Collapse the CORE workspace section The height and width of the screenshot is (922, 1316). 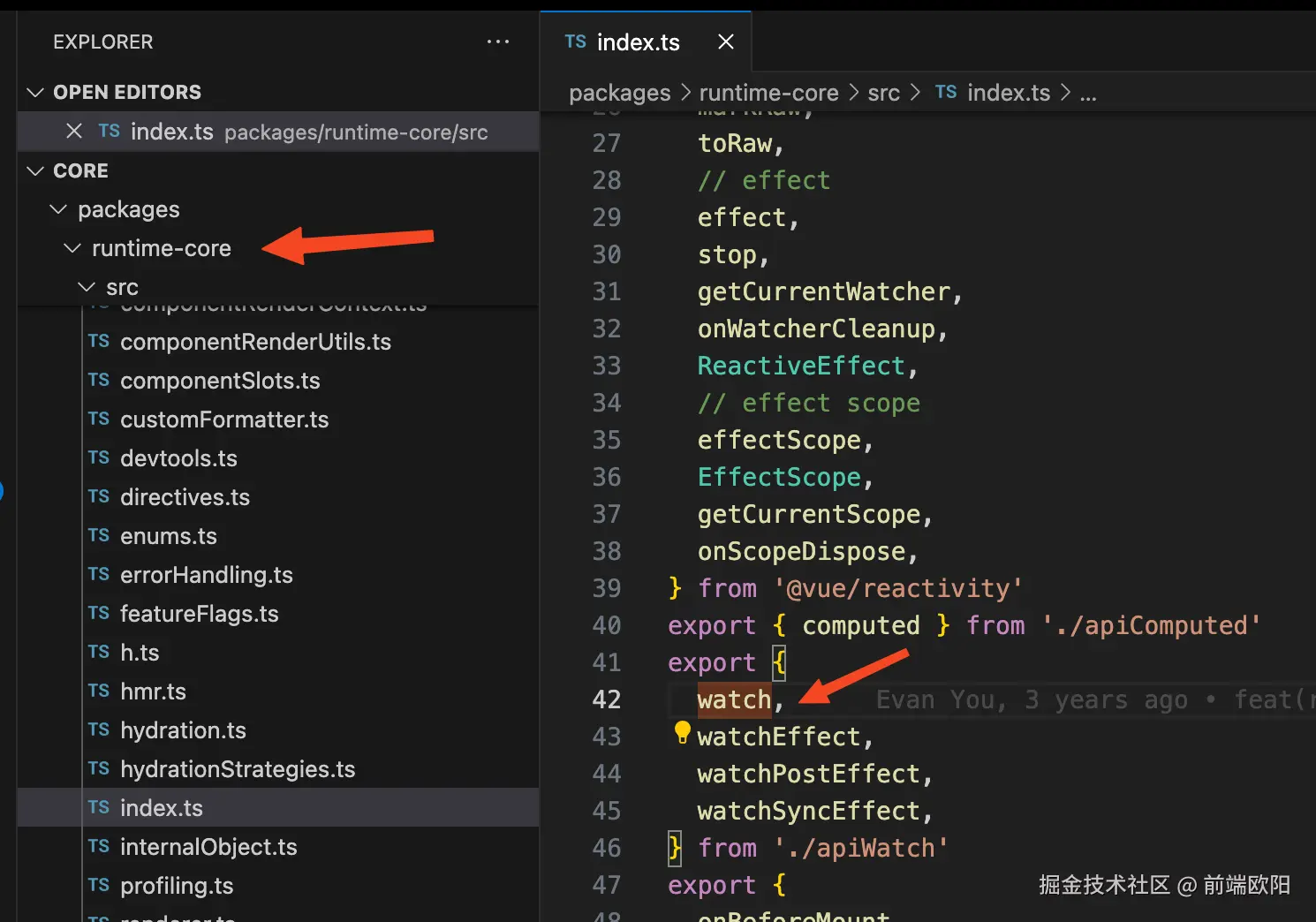click(x=35, y=170)
